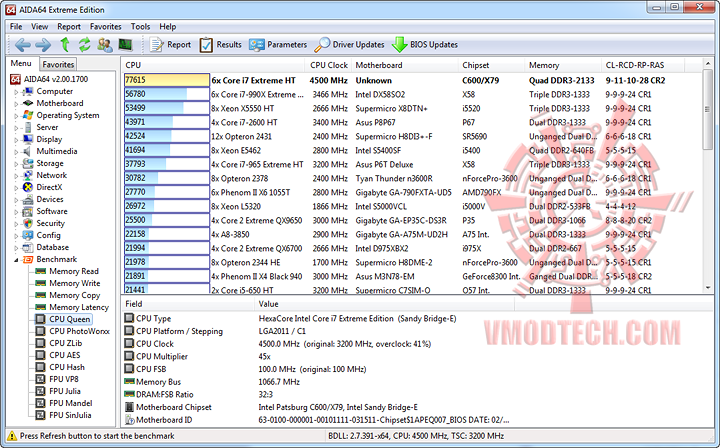Select CPU Hash benchmark icon
The width and height of the screenshot is (720, 448).
(41, 367)
